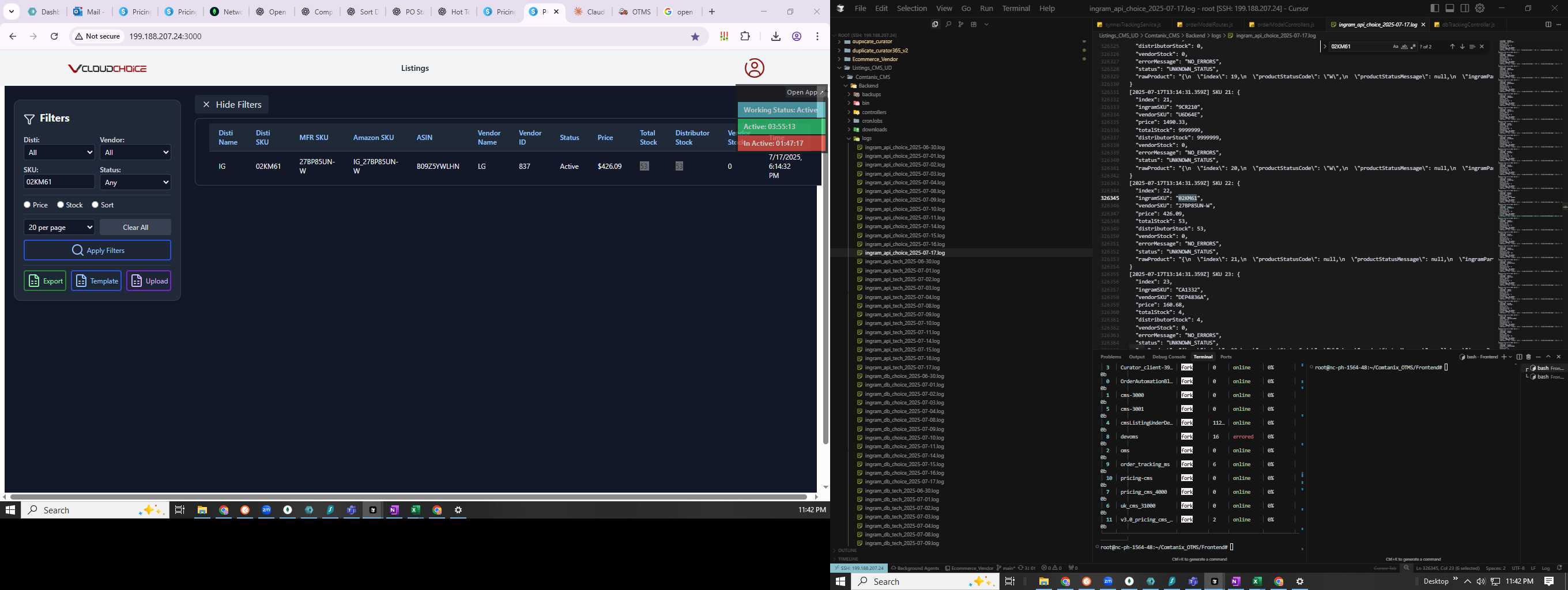Open OneNote from the right taskbar
Viewport: 1568px width, 590px height.
[1235, 581]
